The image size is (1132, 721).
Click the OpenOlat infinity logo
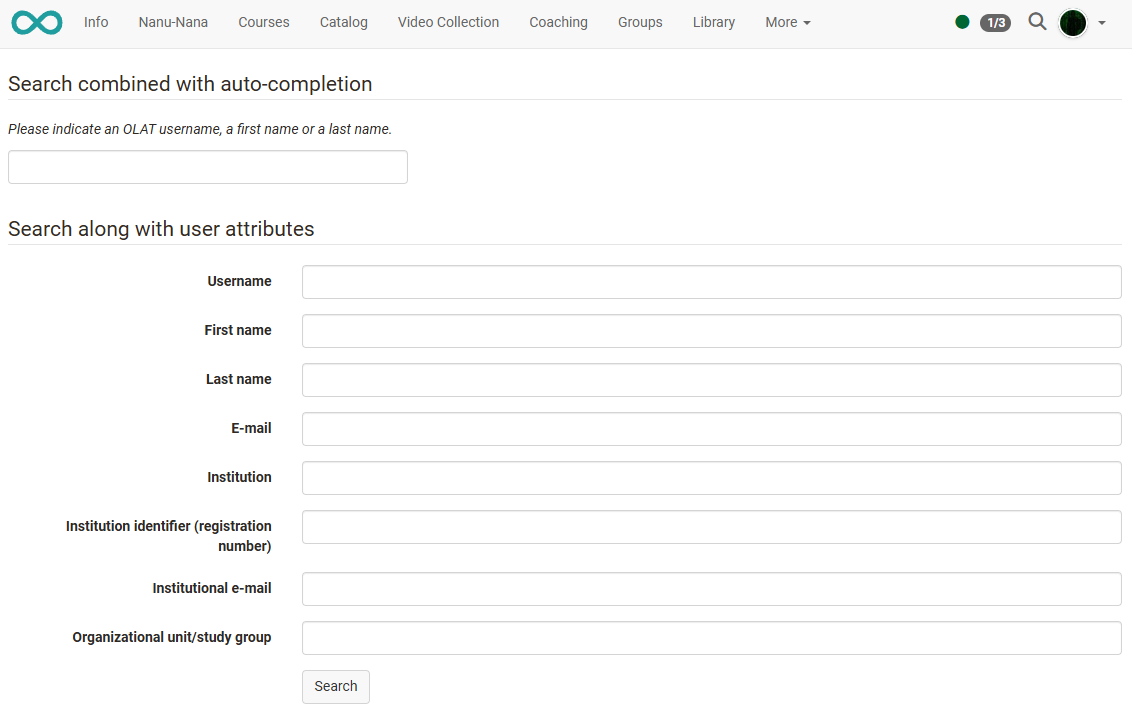point(36,21)
